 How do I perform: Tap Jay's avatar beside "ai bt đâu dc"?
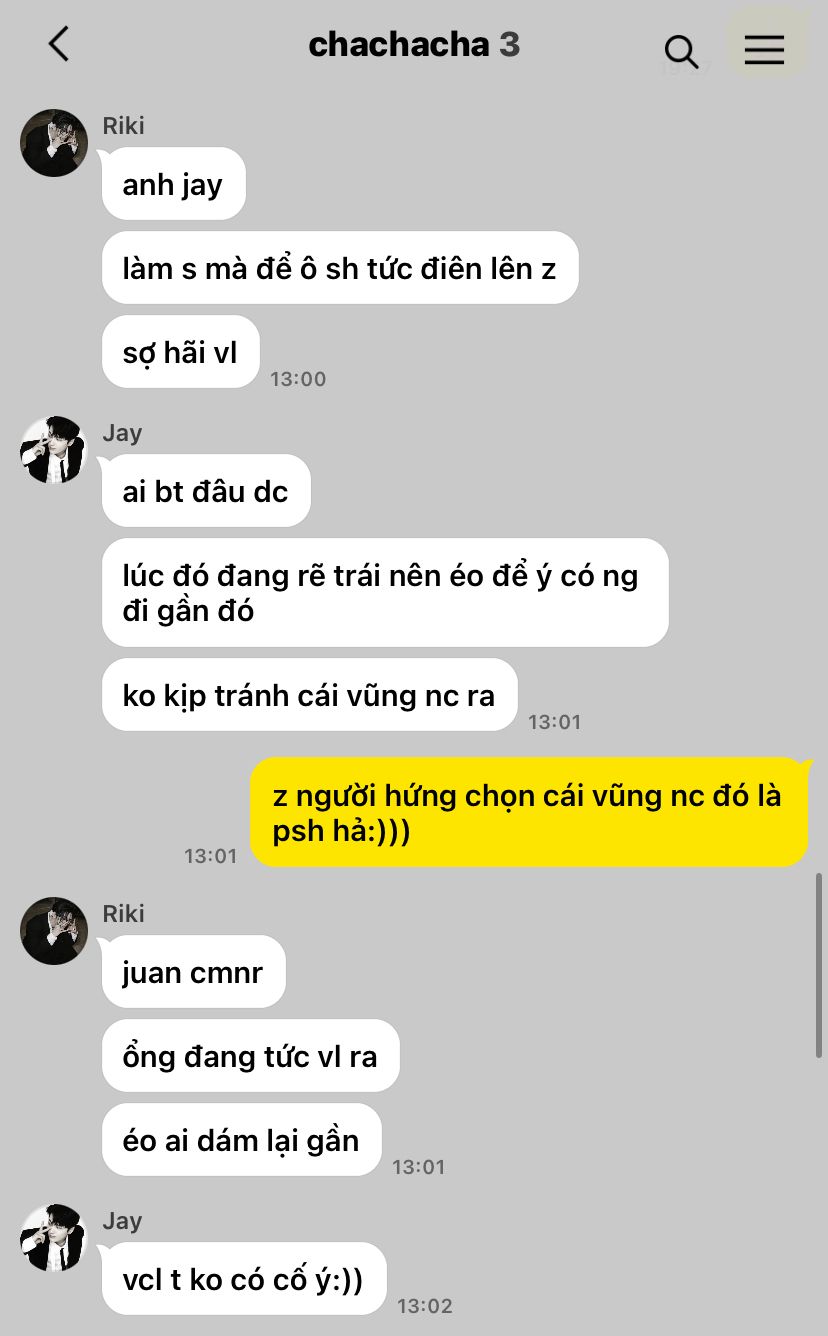pos(54,450)
